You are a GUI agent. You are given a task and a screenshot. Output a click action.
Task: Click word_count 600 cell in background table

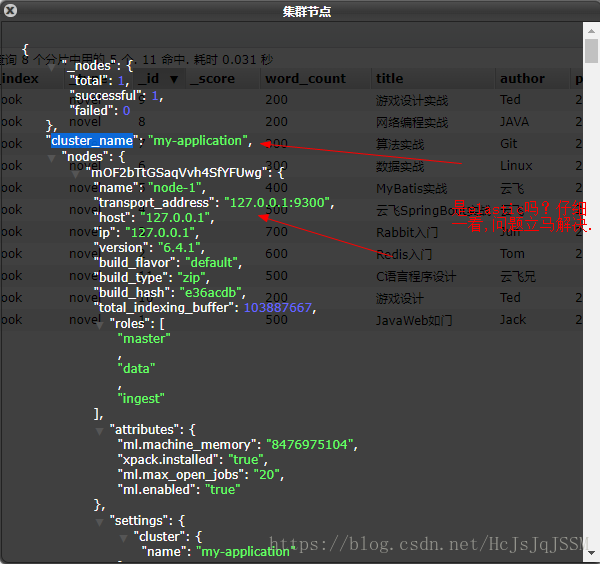point(276,254)
